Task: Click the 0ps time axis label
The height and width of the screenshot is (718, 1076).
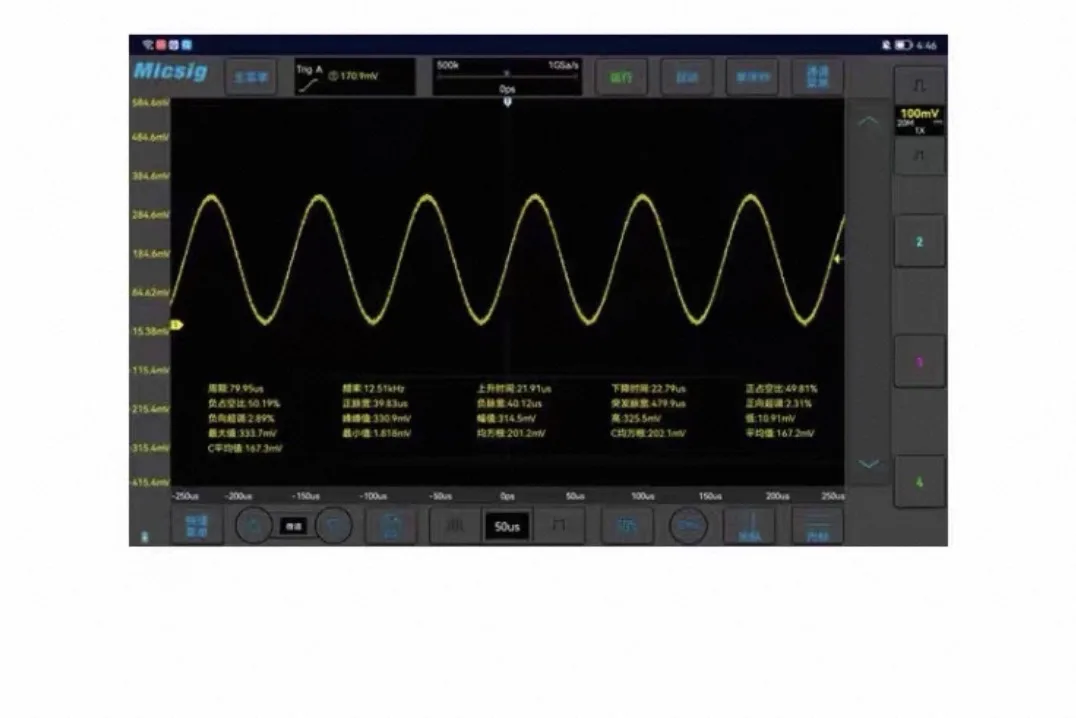Action: (507, 496)
